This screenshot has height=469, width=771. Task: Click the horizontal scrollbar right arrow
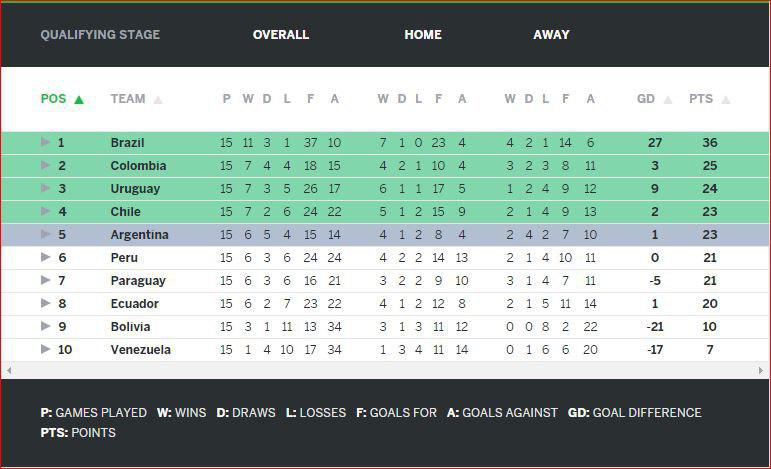pyautogui.click(x=761, y=370)
